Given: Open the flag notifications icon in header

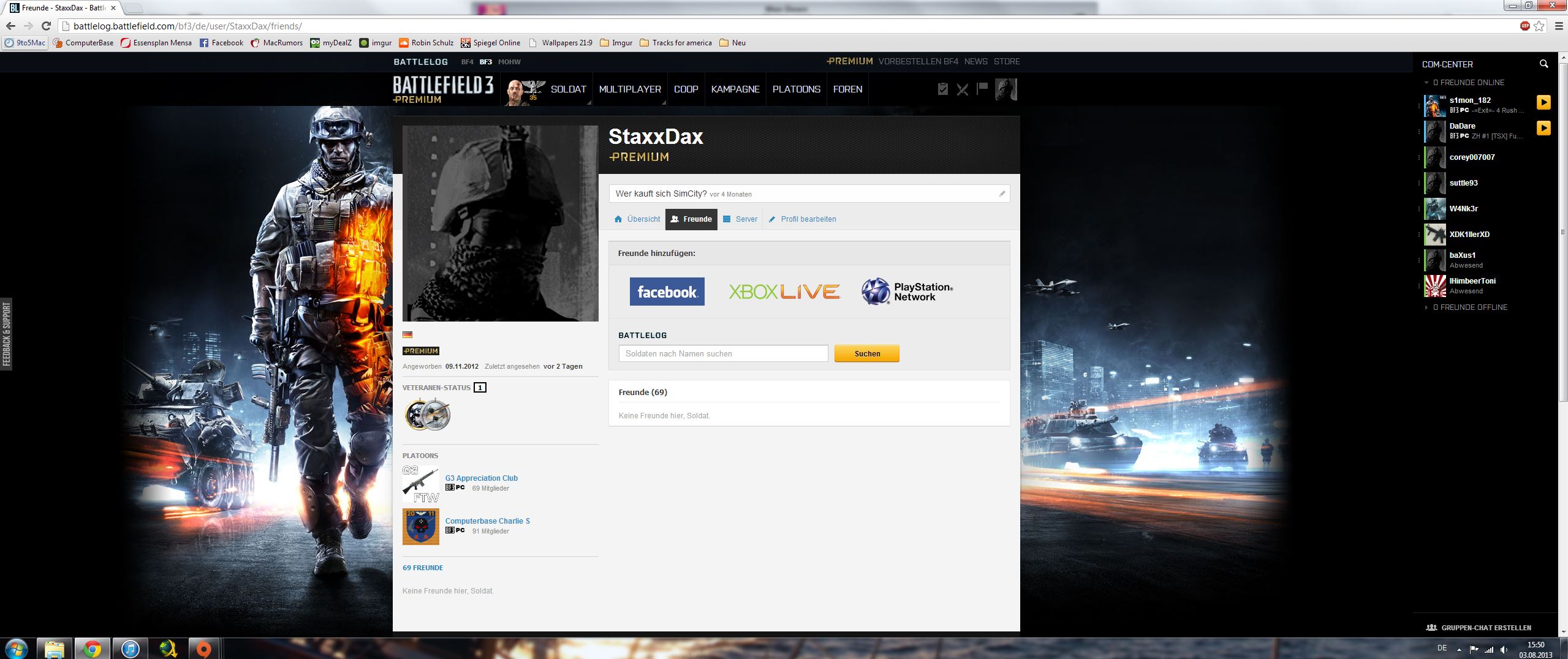Looking at the screenshot, I should click(x=982, y=89).
